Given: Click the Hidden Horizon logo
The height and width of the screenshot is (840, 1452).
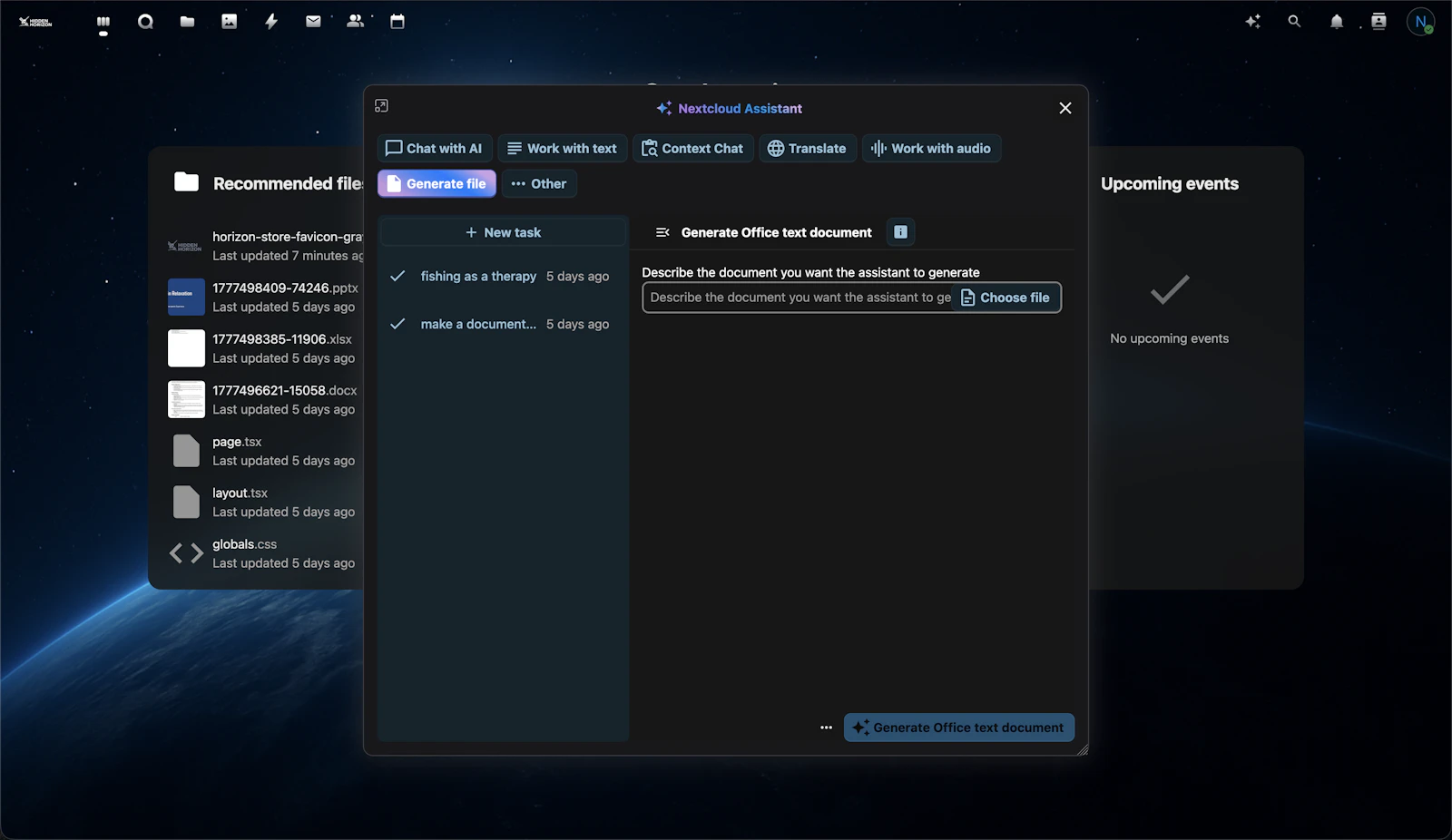Looking at the screenshot, I should [x=35, y=22].
